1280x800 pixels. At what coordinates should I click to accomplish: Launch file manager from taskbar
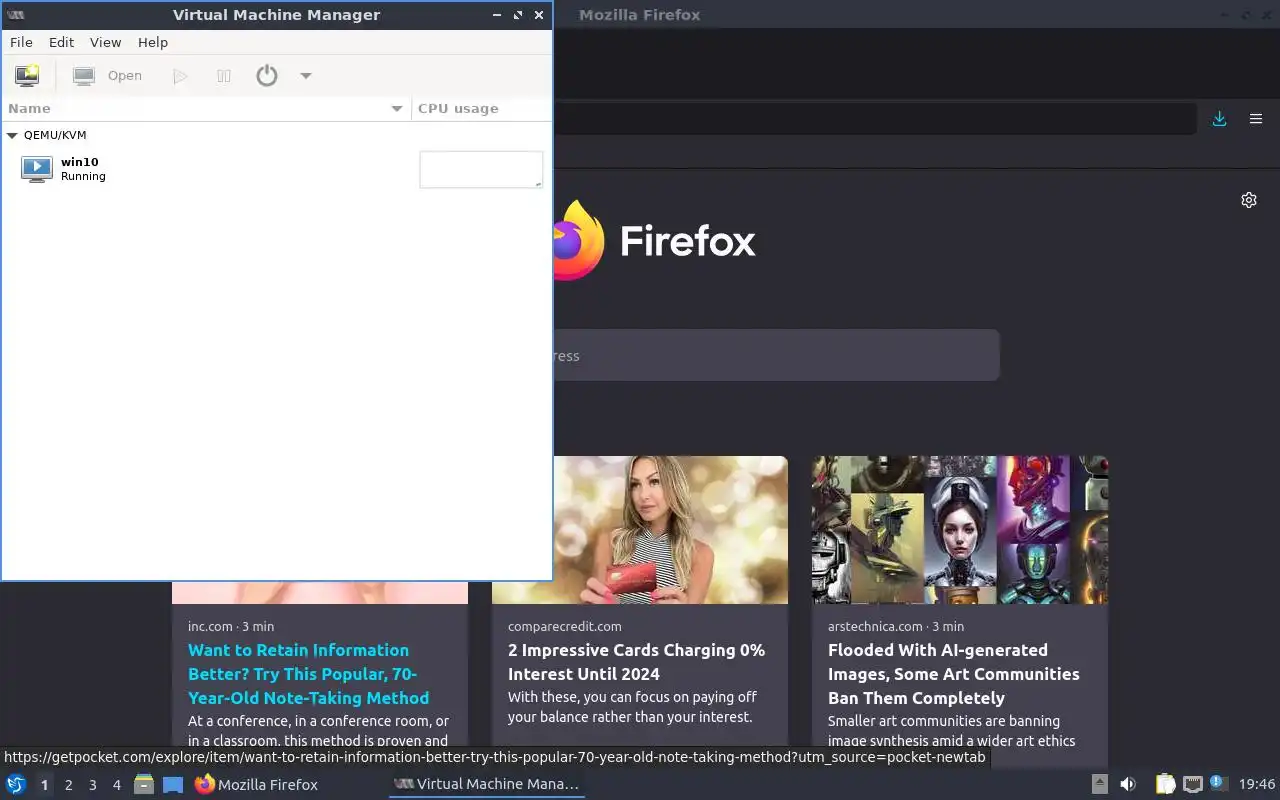point(144,784)
